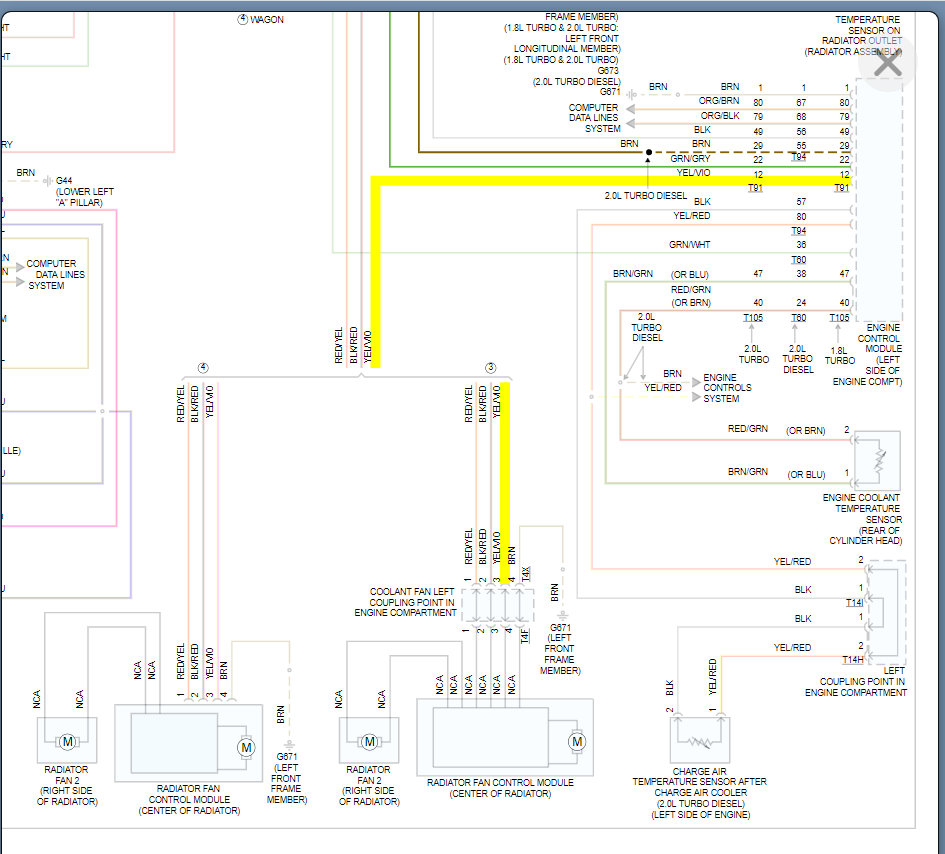The height and width of the screenshot is (854, 945).
Task: Click the T14I connector label
Action: pyautogui.click(x=854, y=603)
